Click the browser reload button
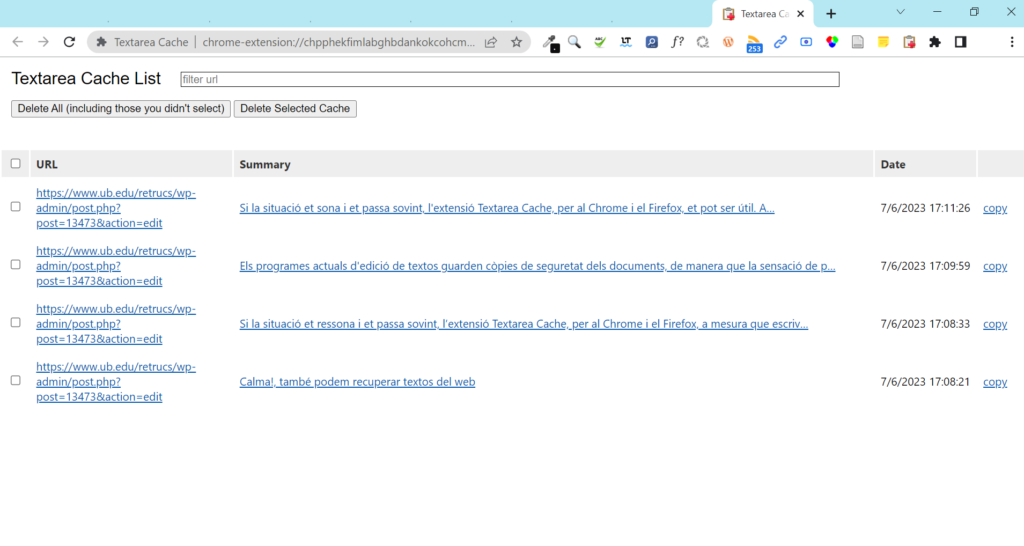 (x=69, y=42)
